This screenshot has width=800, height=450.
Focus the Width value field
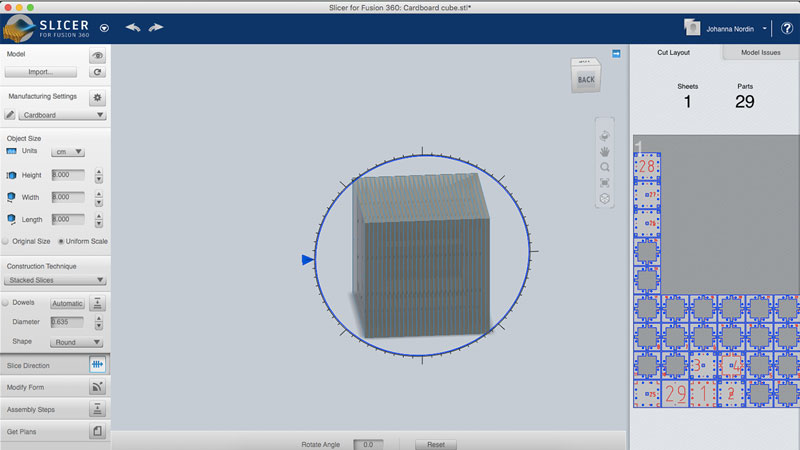pyautogui.click(x=68, y=197)
